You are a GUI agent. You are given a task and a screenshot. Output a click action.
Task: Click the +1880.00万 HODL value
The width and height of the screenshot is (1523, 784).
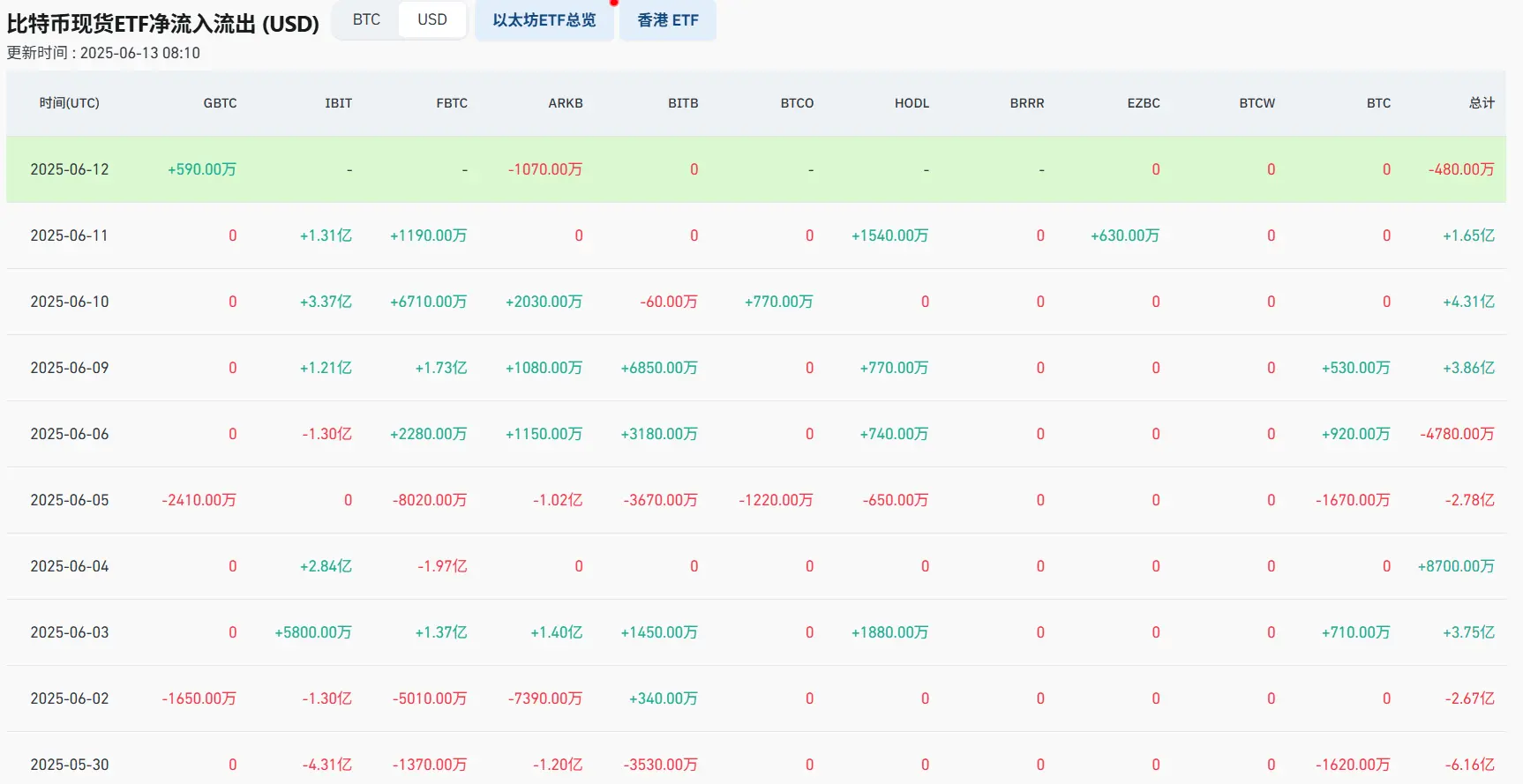coord(890,632)
